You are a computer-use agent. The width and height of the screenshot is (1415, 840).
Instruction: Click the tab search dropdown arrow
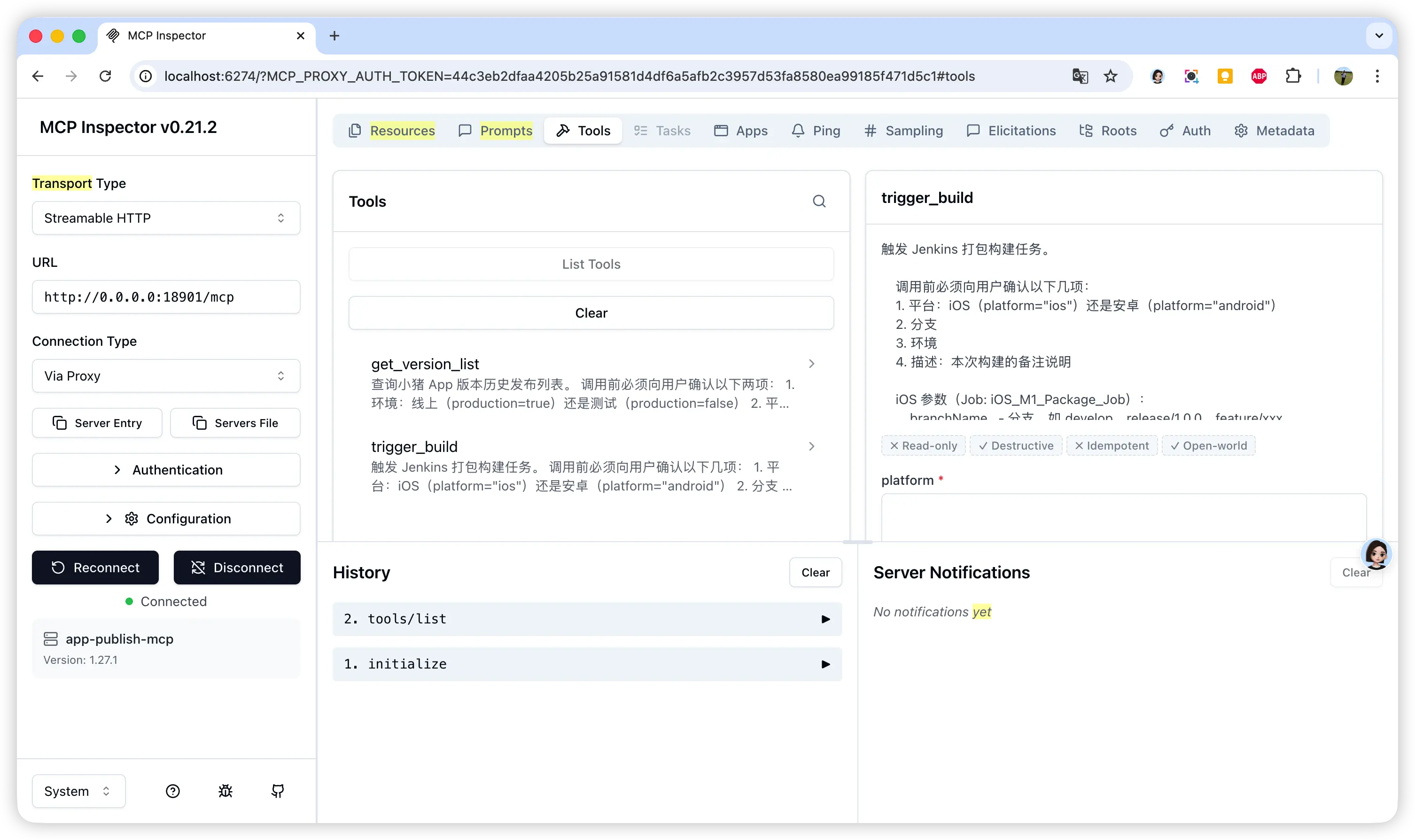point(1379,36)
